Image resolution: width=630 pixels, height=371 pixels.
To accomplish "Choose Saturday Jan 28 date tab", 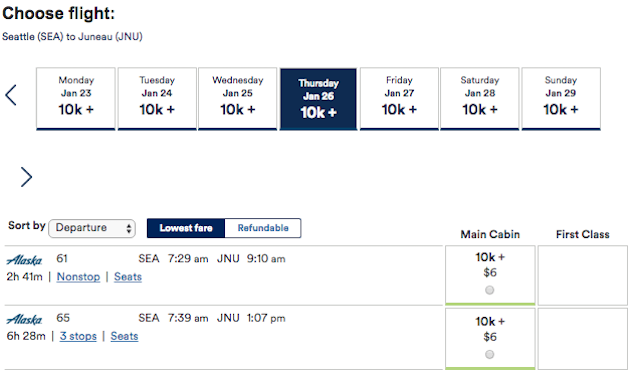I will (x=480, y=99).
